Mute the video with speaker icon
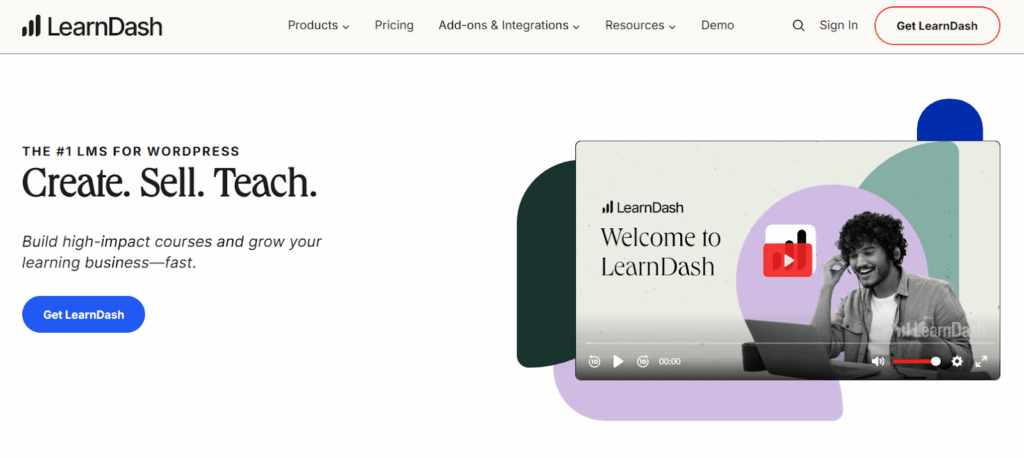 coord(877,361)
